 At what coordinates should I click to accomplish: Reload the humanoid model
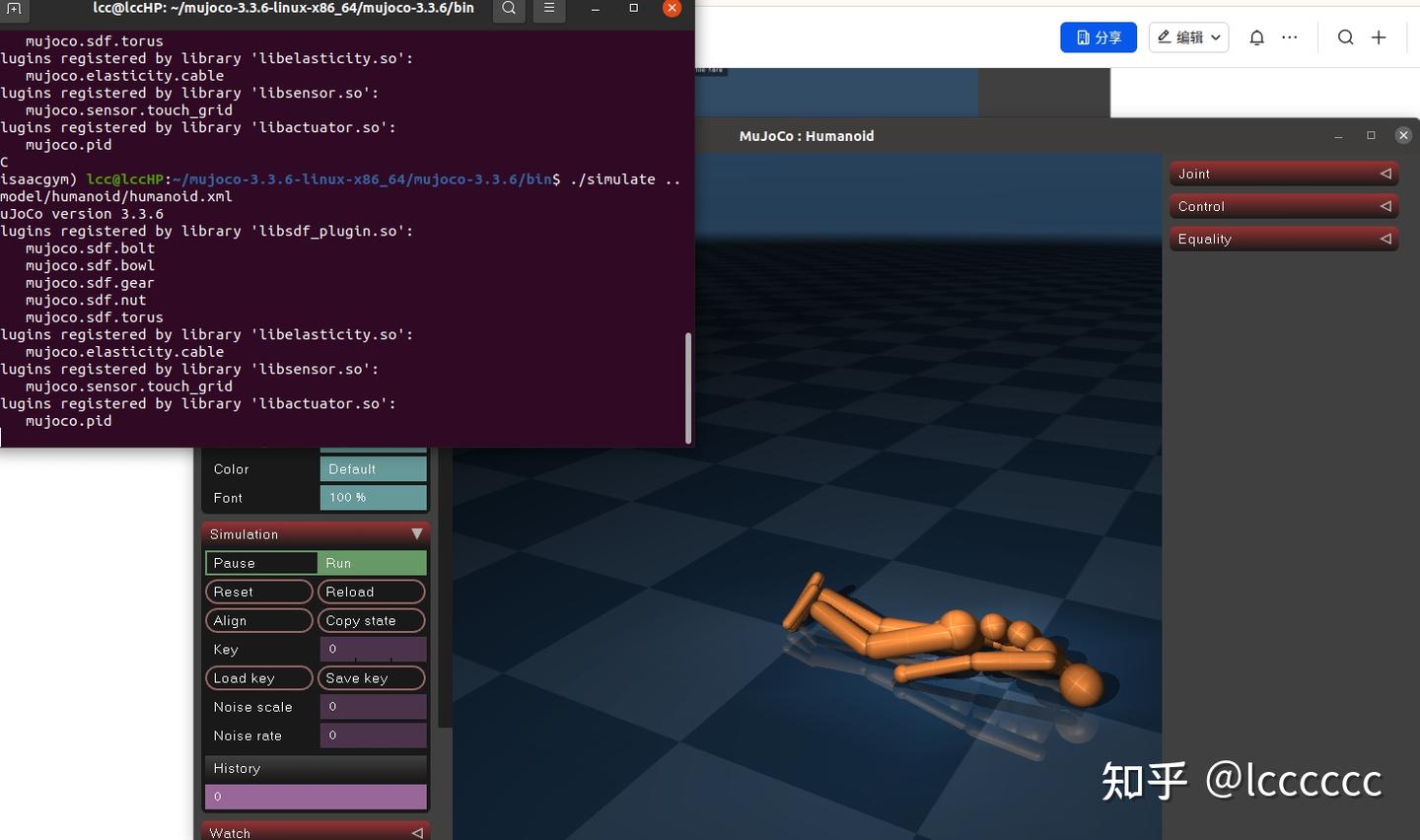tap(372, 591)
